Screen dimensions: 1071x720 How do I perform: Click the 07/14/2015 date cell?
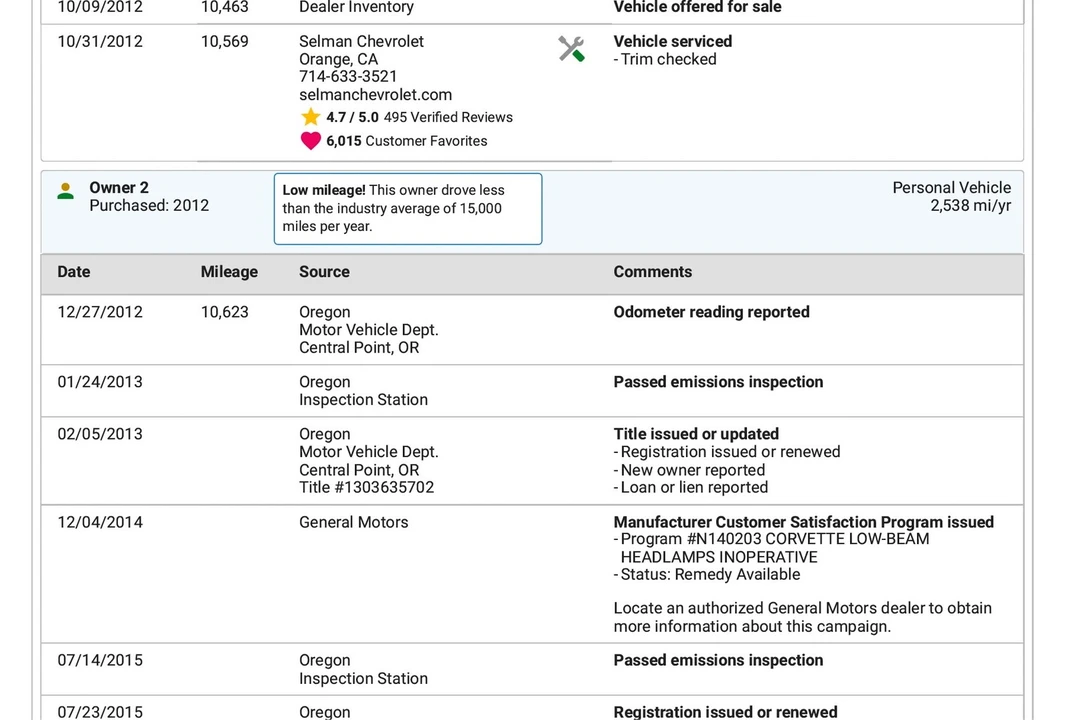pyautogui.click(x=100, y=661)
